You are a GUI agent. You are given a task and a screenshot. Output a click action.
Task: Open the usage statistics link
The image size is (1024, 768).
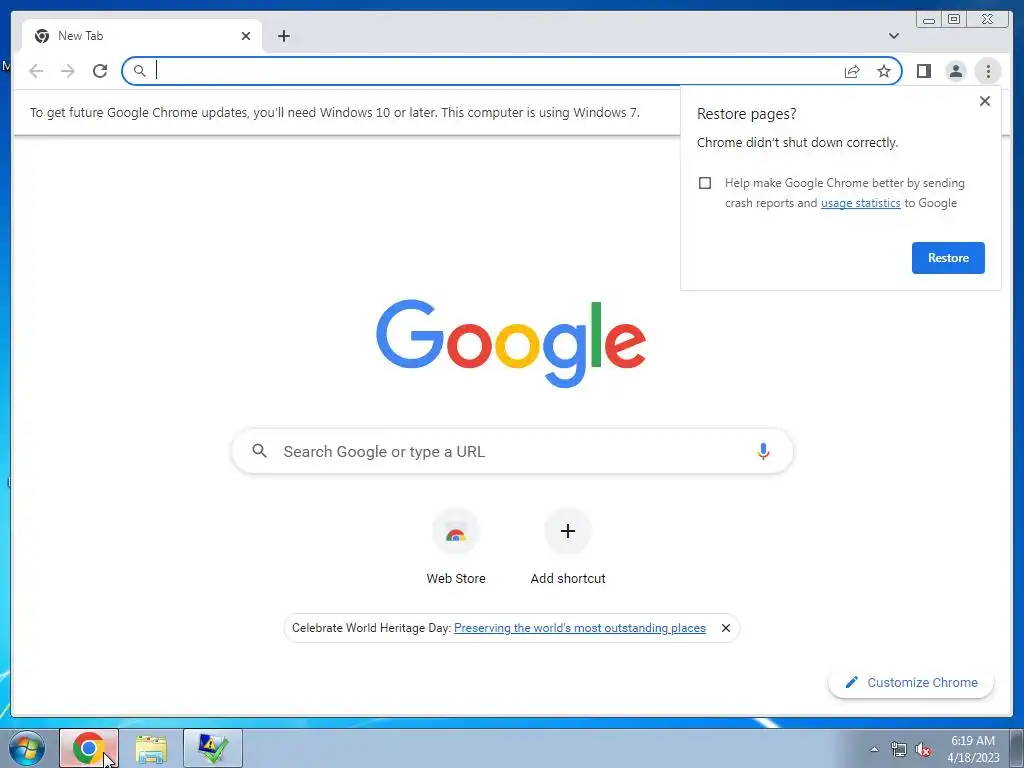click(x=860, y=203)
